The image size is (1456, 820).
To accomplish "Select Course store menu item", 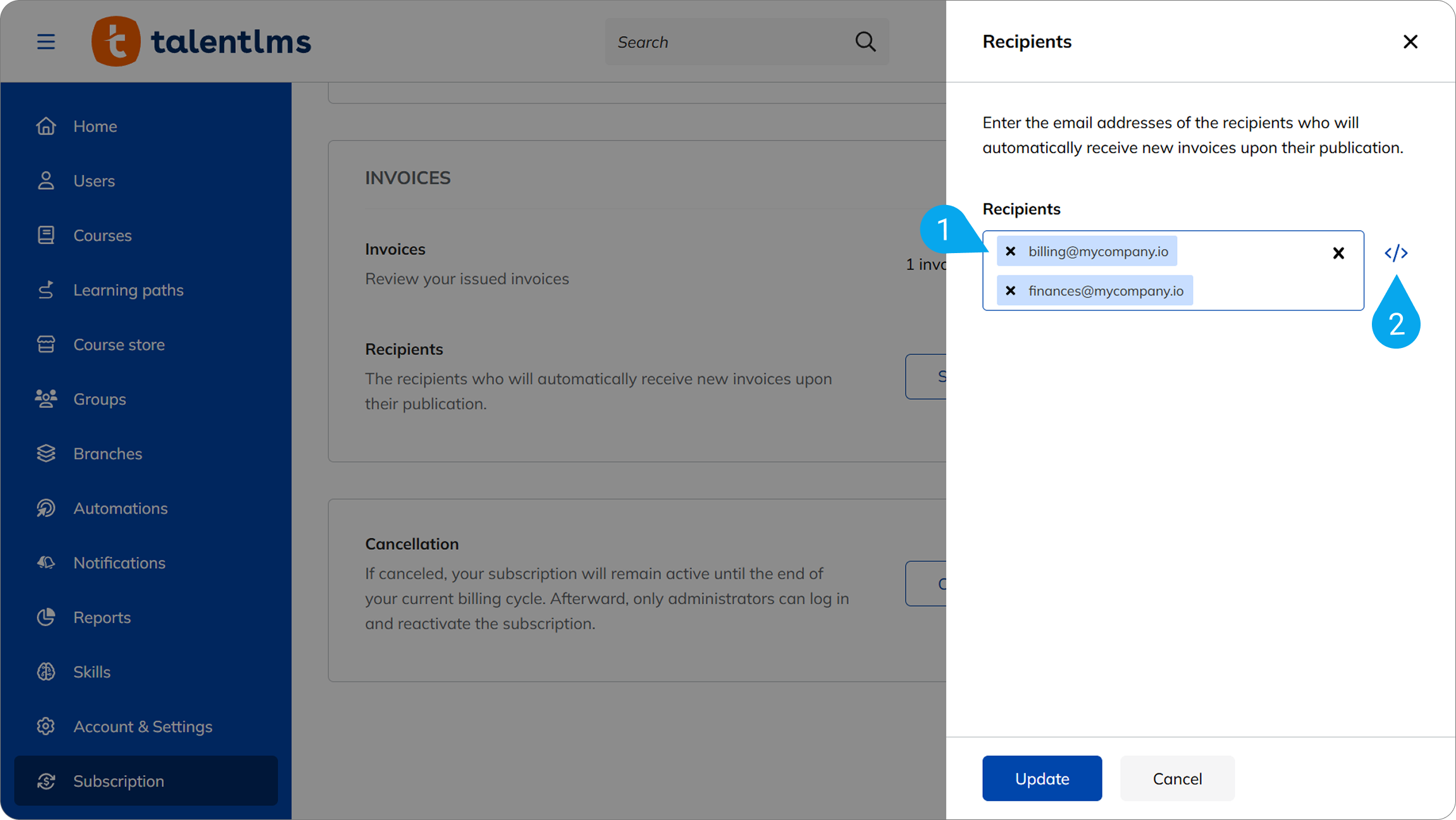I will tap(118, 345).
